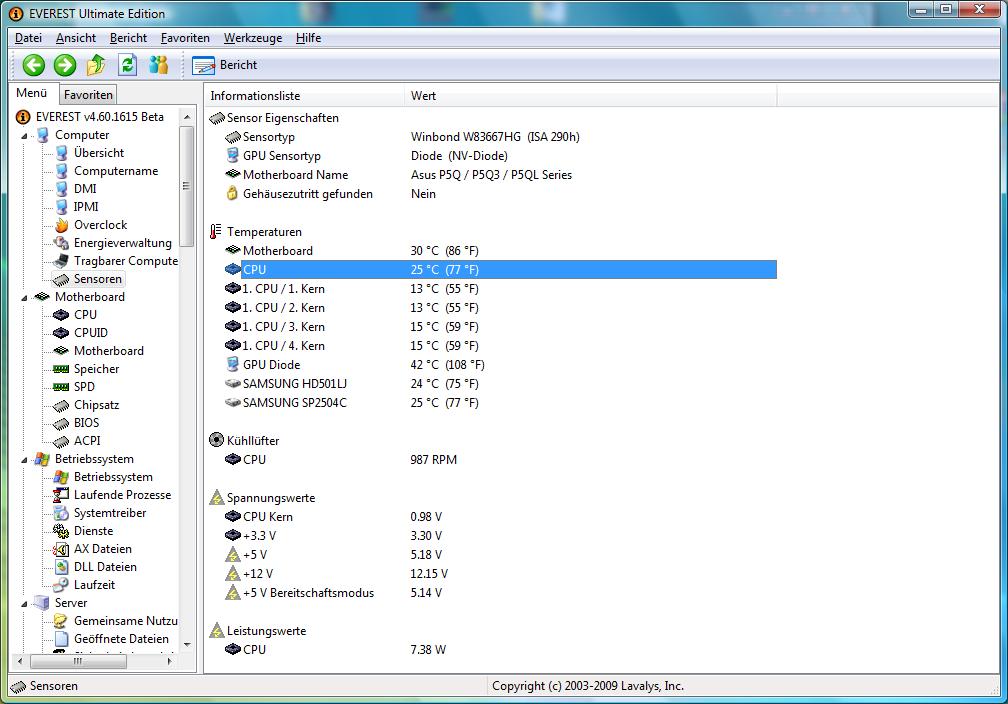
Task: Switch to the Menü tab
Action: tap(32, 93)
